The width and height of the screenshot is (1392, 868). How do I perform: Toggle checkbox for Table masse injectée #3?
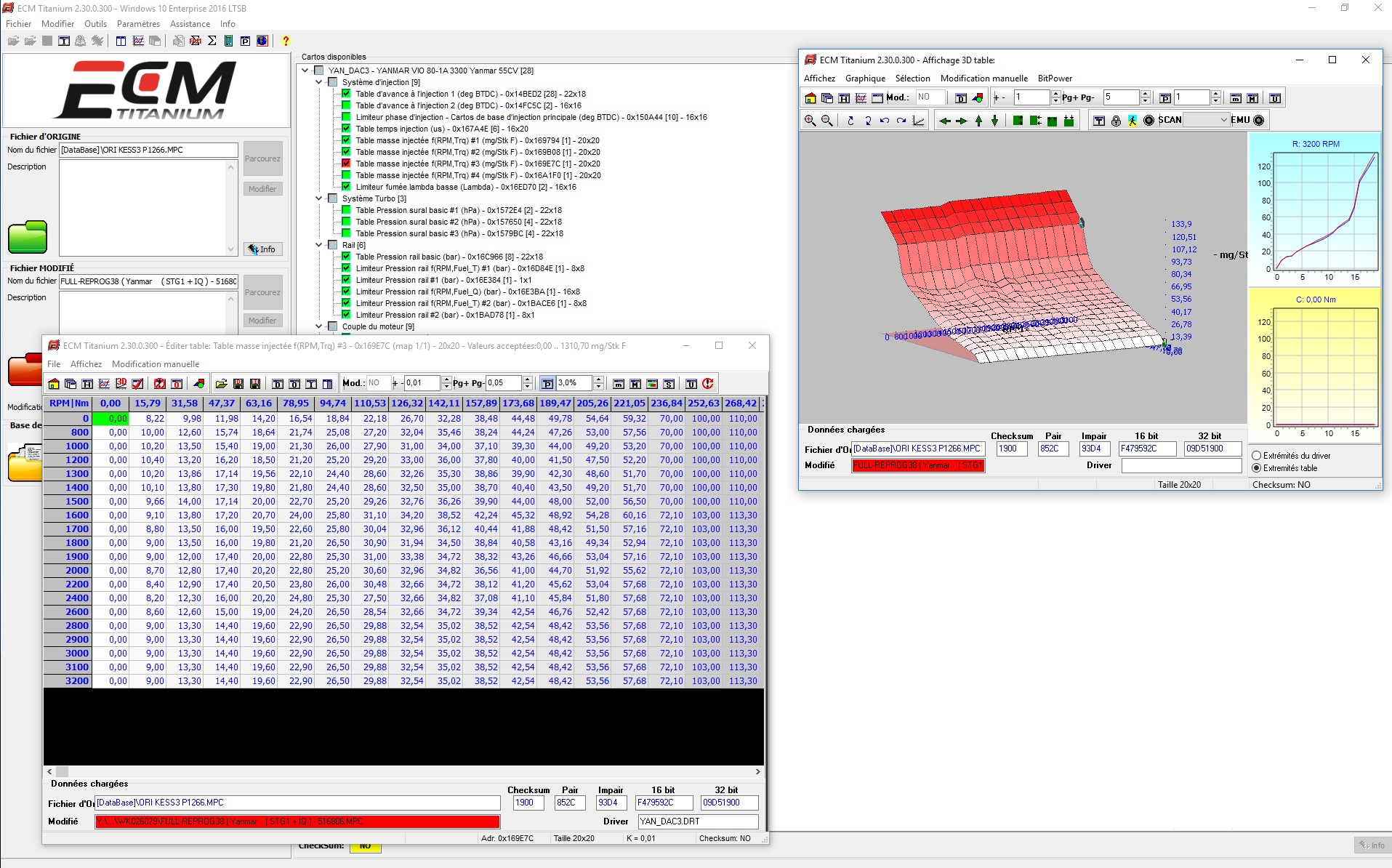coord(346,164)
